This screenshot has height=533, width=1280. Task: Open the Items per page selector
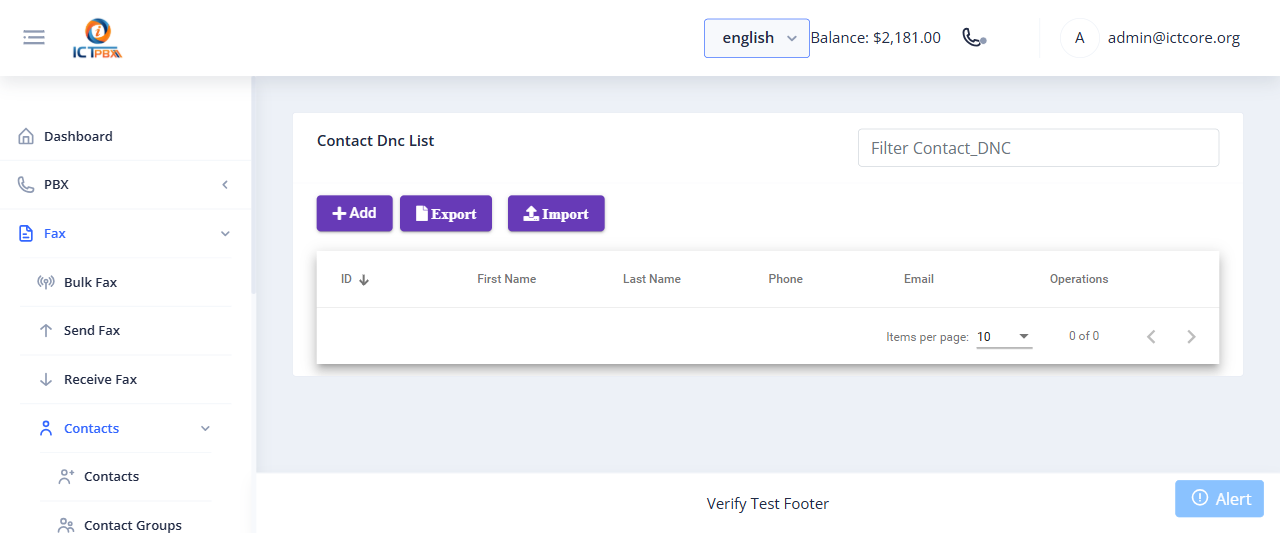tap(1004, 337)
